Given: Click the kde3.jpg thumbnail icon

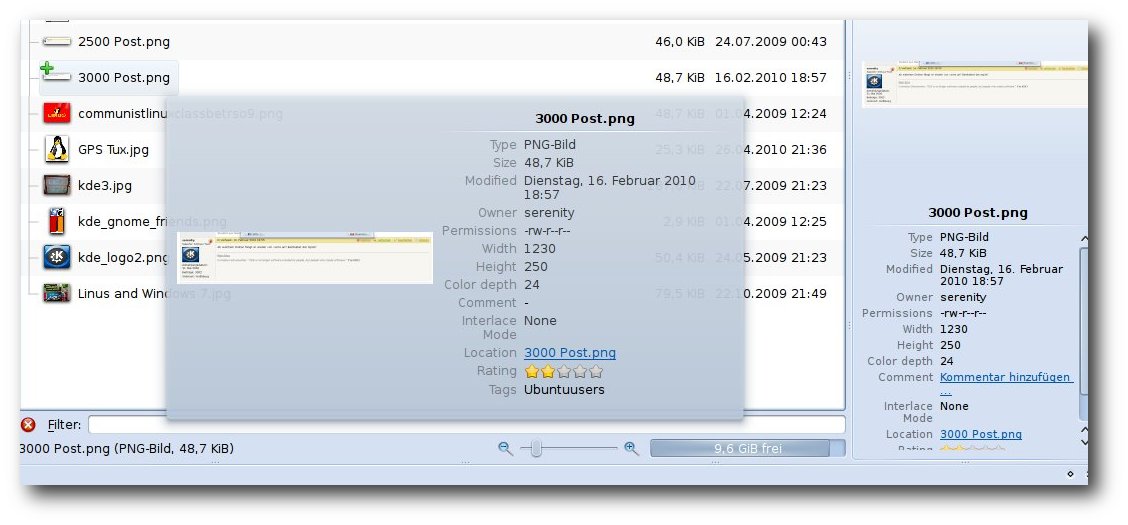Looking at the screenshot, I should tap(57, 185).
